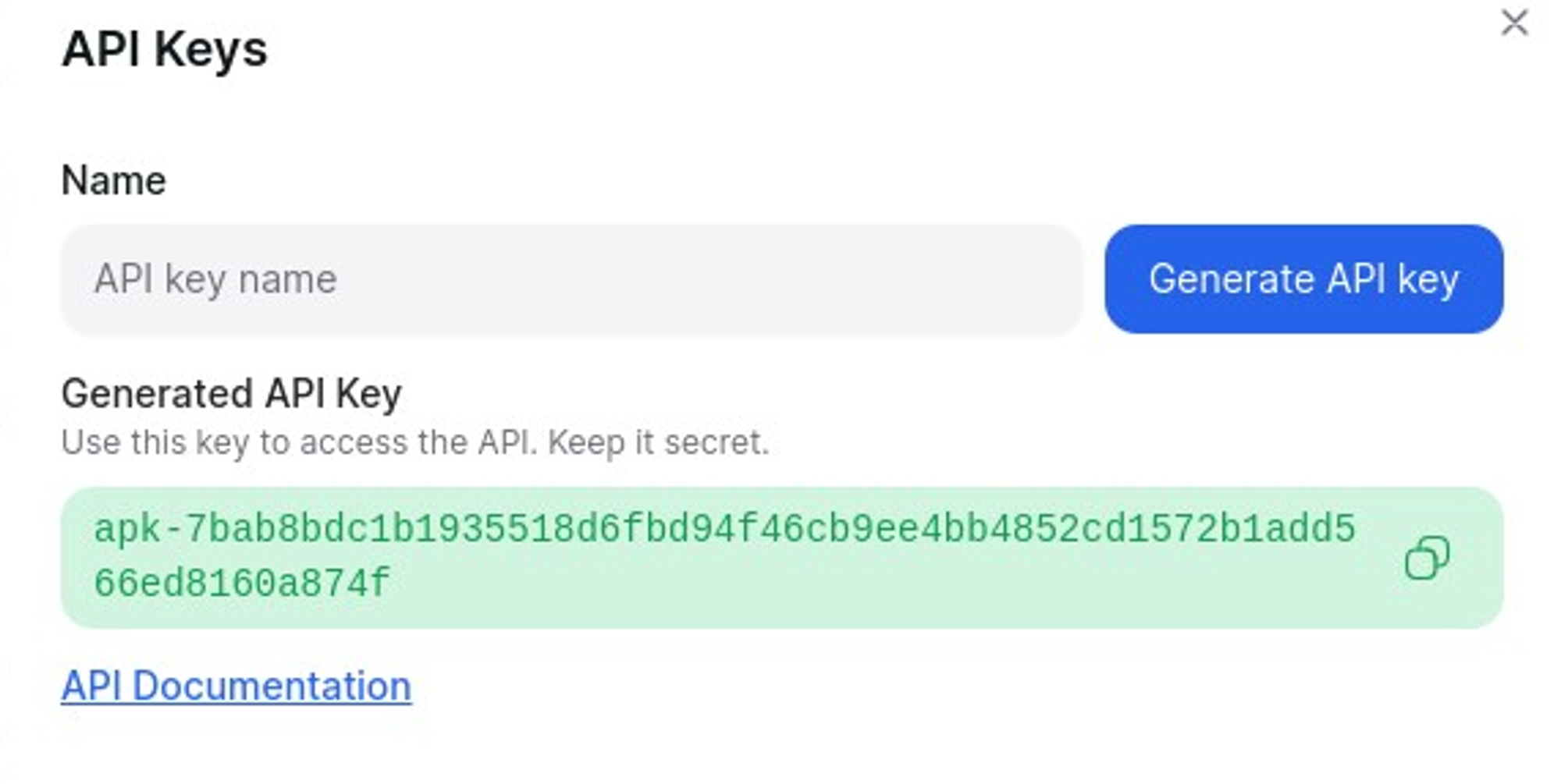This screenshot has width=1561, height=784.
Task: Dismiss the API Keys dialog via the X
Action: click(1514, 23)
